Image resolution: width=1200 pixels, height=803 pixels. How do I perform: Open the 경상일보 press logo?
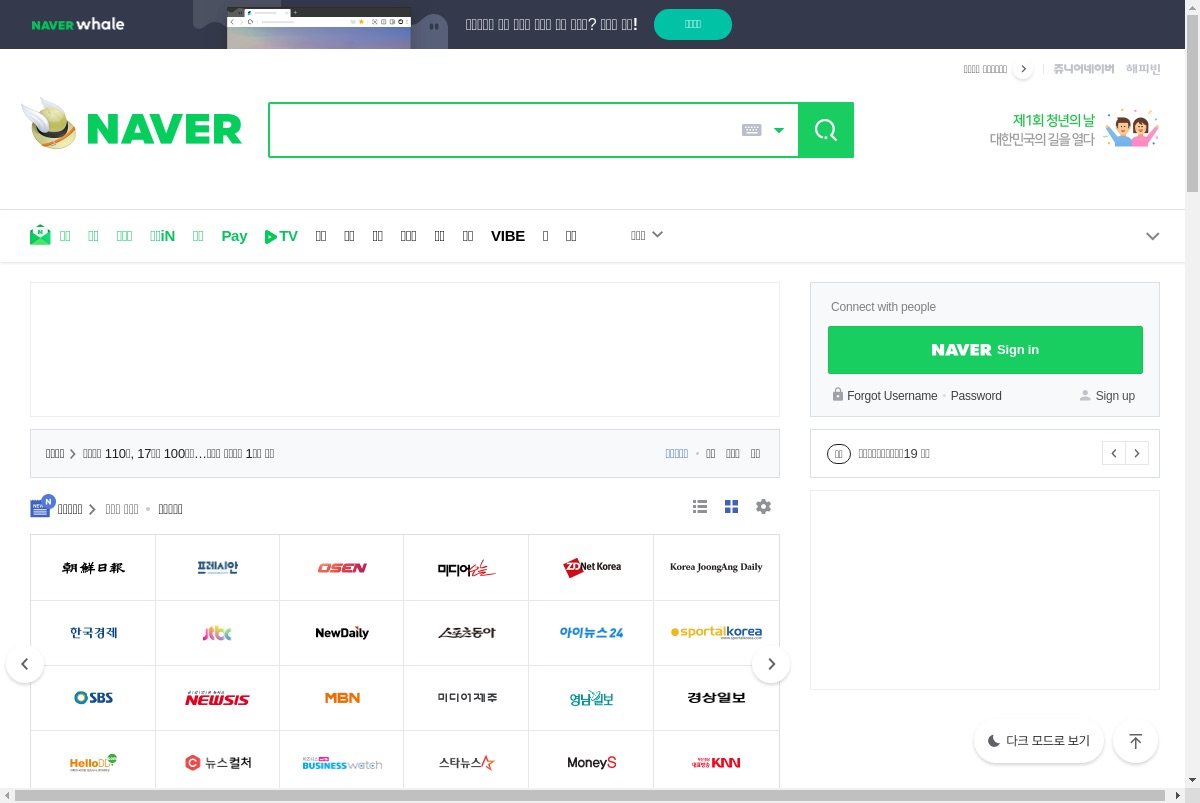(x=716, y=698)
